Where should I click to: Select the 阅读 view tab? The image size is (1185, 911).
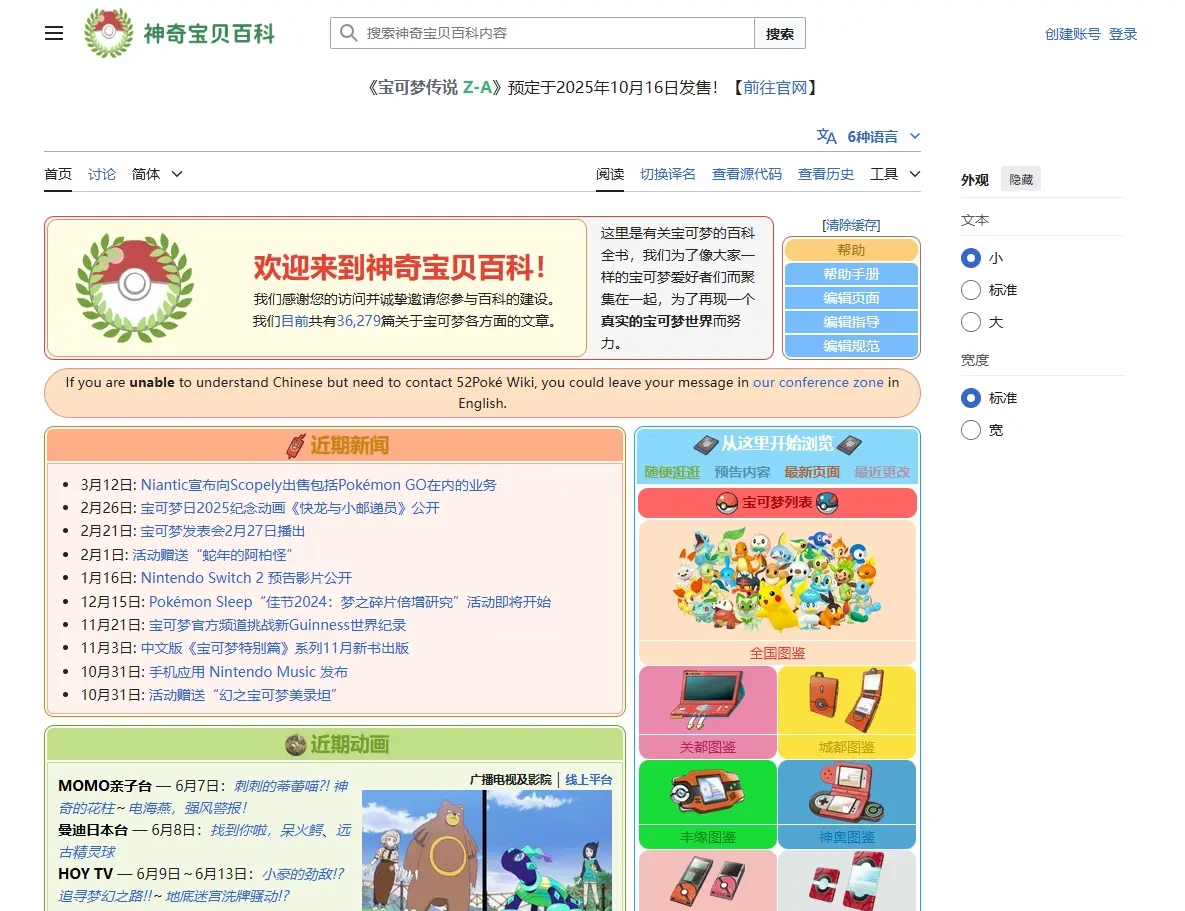tap(610, 174)
